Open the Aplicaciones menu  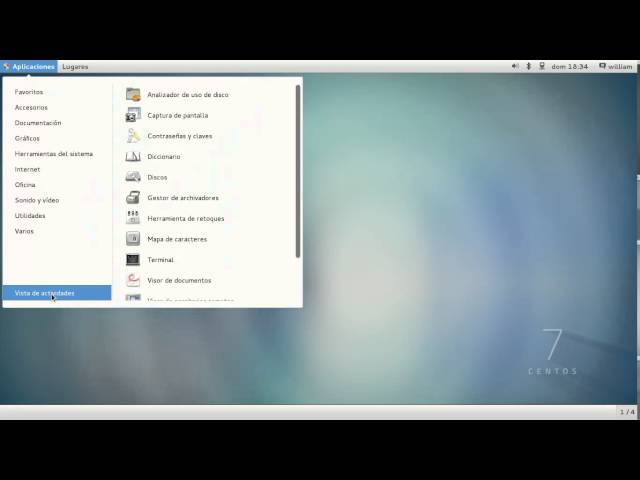[29, 67]
